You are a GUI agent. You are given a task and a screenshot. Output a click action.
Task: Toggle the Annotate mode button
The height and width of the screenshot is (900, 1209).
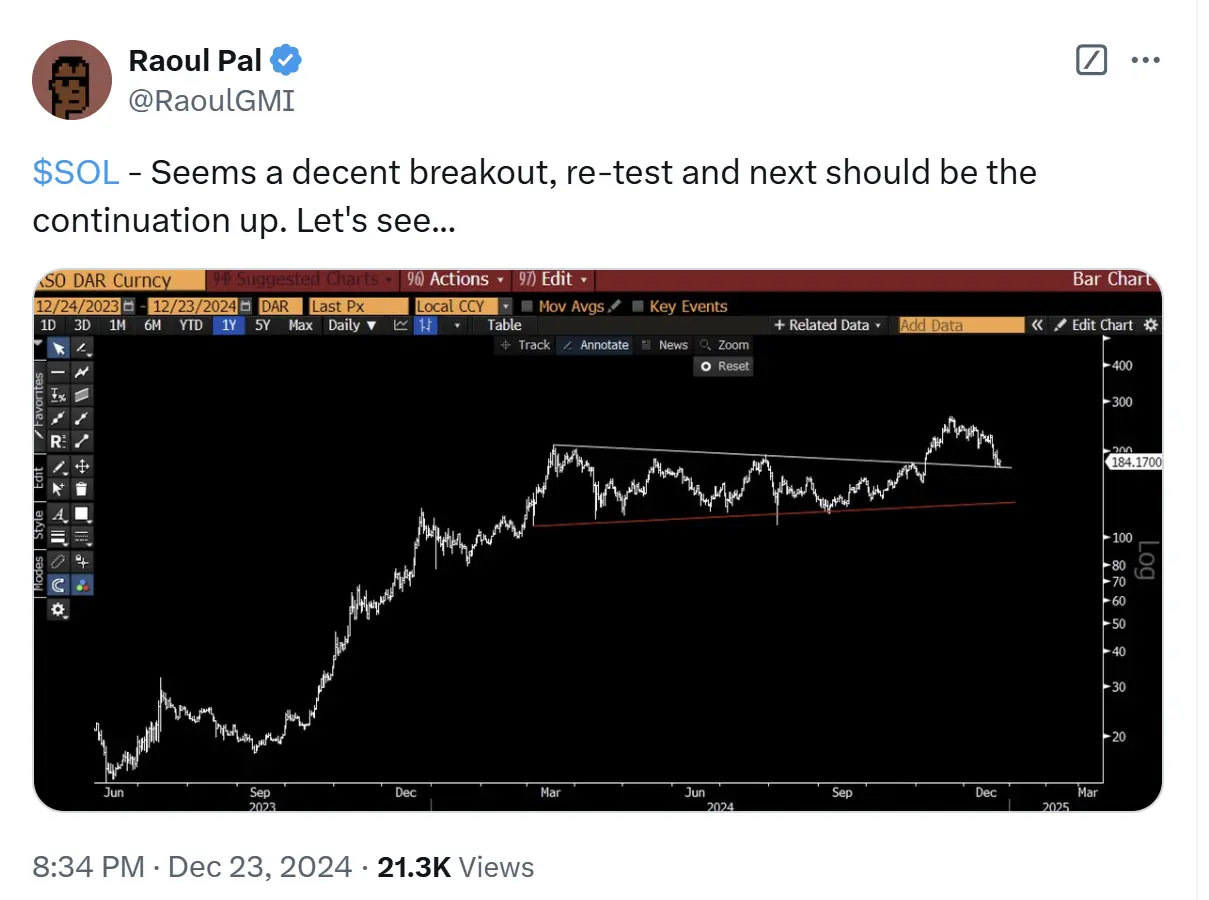point(596,345)
